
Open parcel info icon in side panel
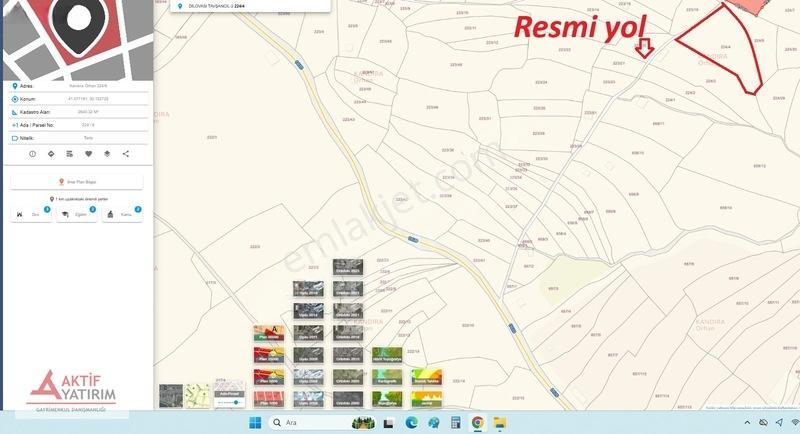pyautogui.click(x=33, y=154)
